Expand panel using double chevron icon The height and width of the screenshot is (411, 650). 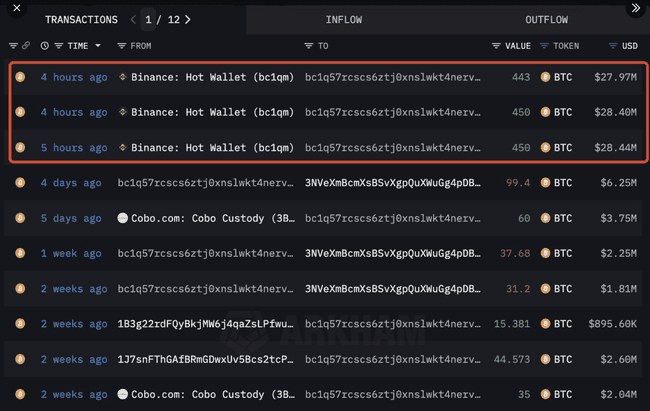coord(634,7)
